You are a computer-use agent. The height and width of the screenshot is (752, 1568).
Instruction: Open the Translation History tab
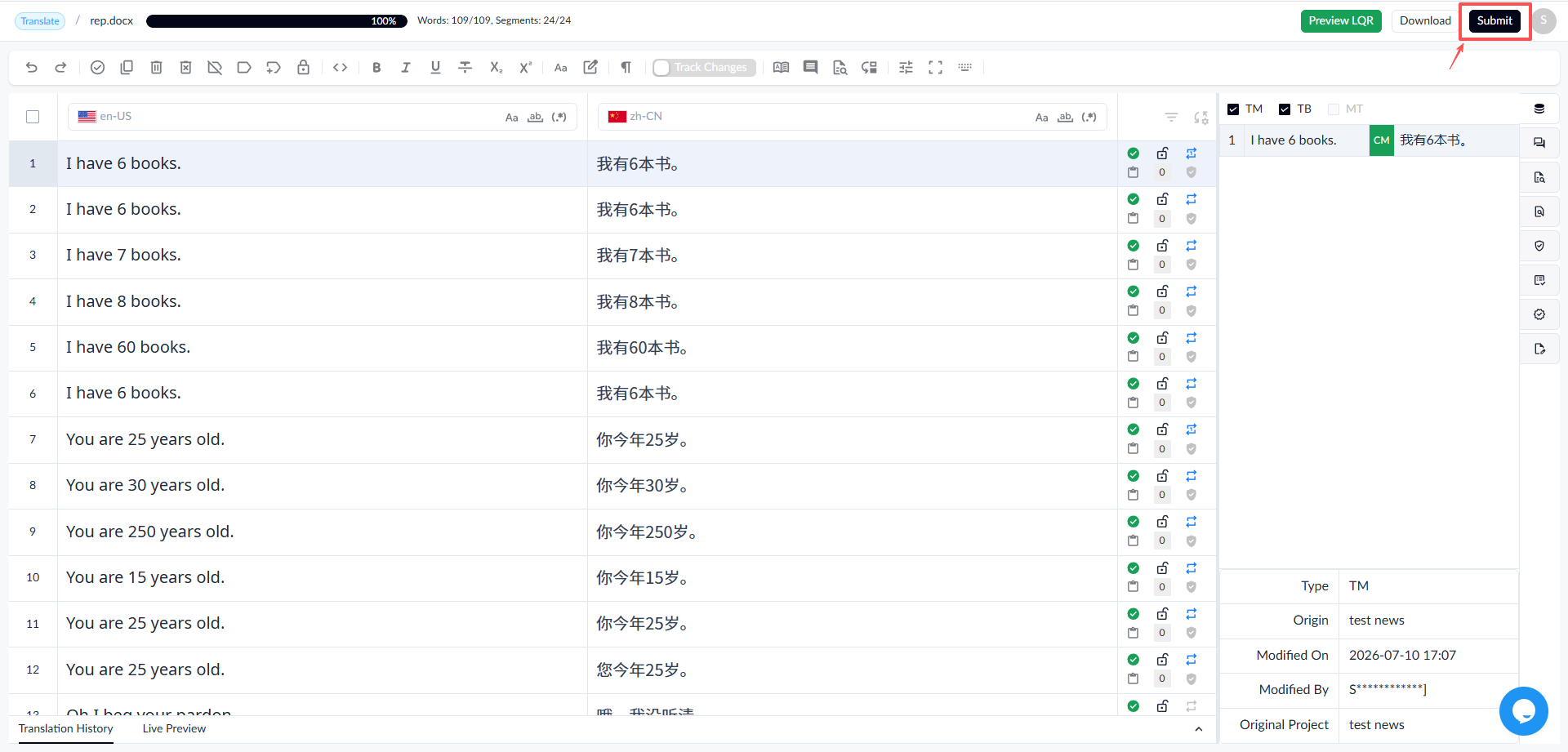(x=66, y=728)
